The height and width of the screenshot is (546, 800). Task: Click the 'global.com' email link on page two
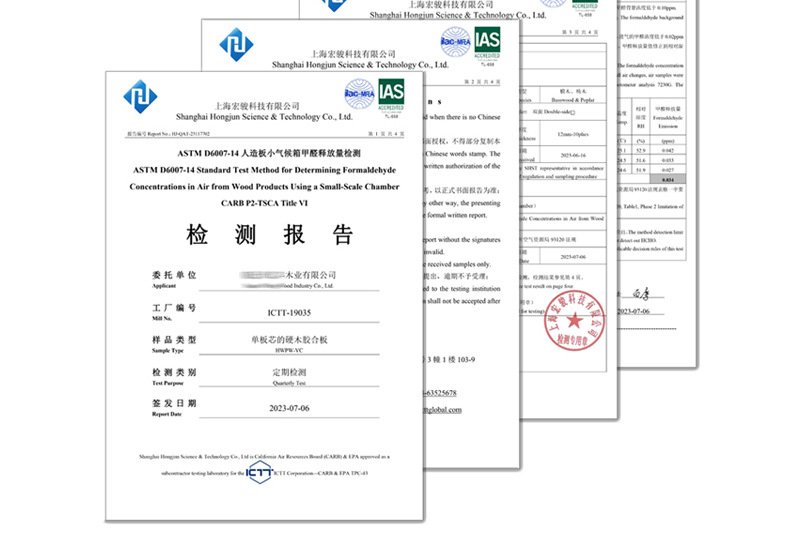(443, 410)
